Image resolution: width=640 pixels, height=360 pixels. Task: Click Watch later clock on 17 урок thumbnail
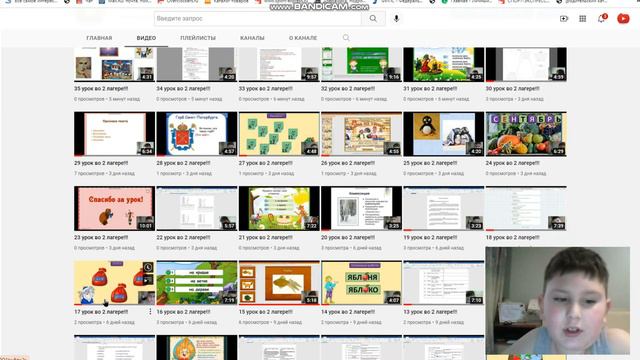[148, 267]
